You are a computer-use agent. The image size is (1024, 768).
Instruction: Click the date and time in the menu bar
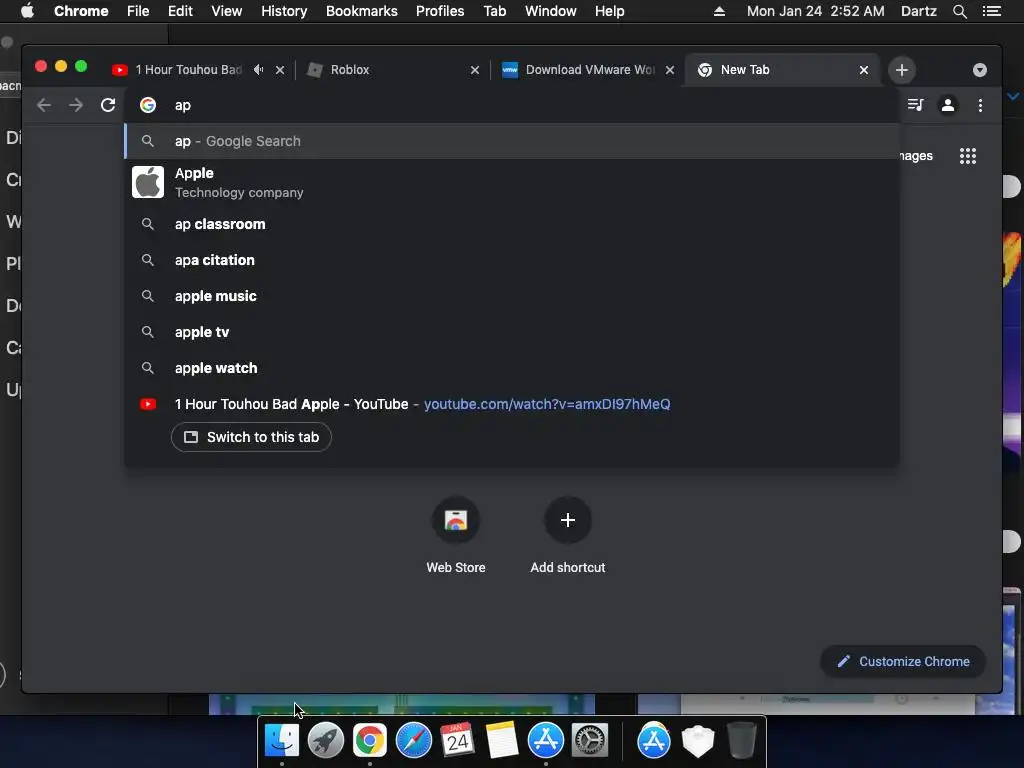[x=816, y=11]
